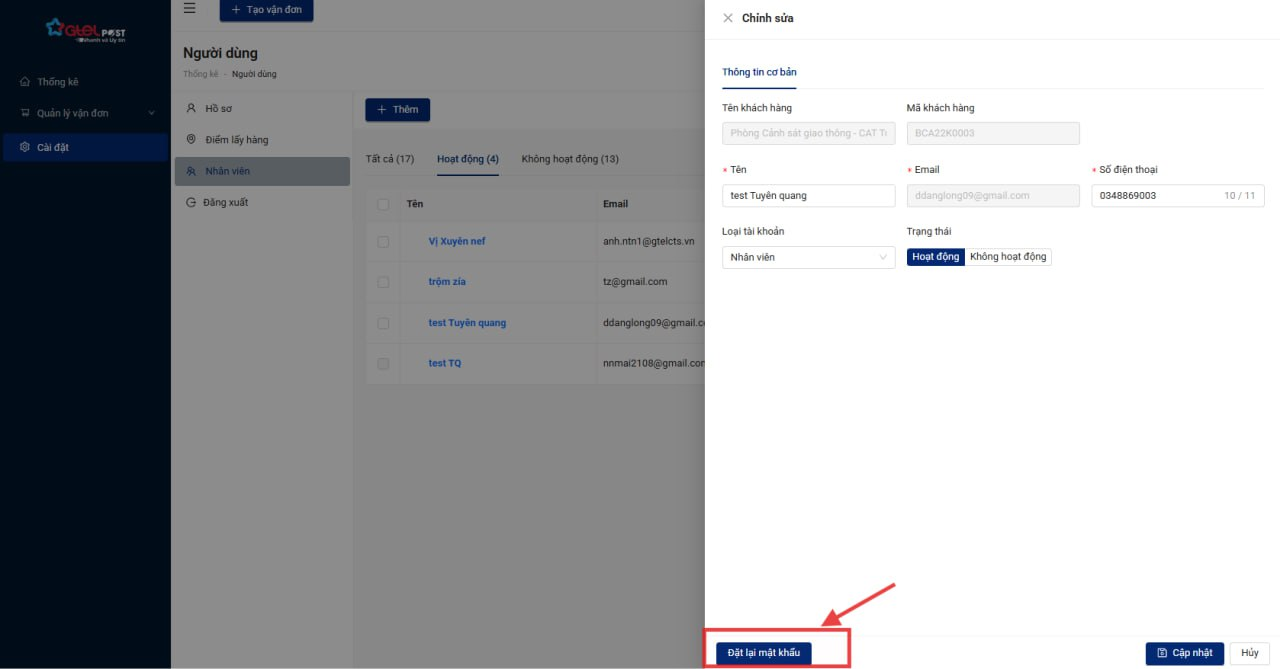Open Điểm lấy hàng pickup locations
Viewport: 1280px width, 669px height.
pyautogui.click(x=236, y=140)
